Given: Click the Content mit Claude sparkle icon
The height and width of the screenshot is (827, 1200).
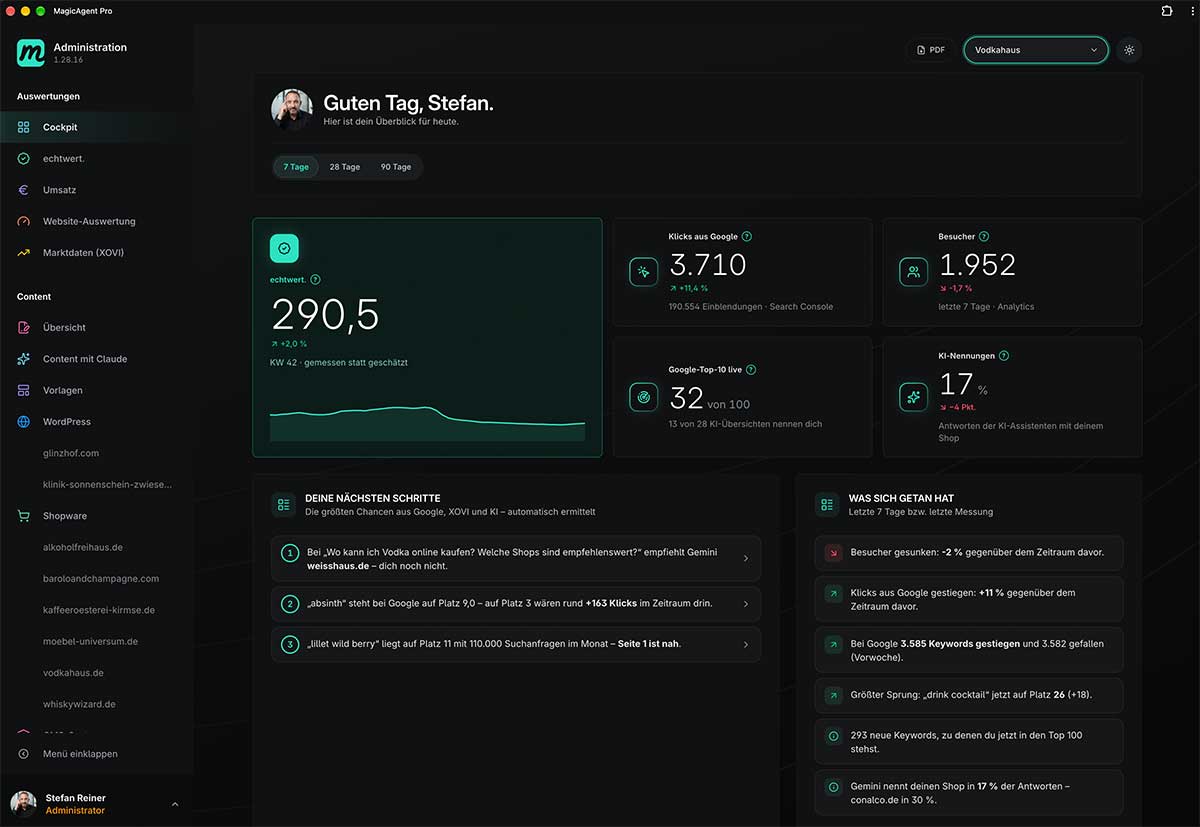Looking at the screenshot, I should click(24, 359).
